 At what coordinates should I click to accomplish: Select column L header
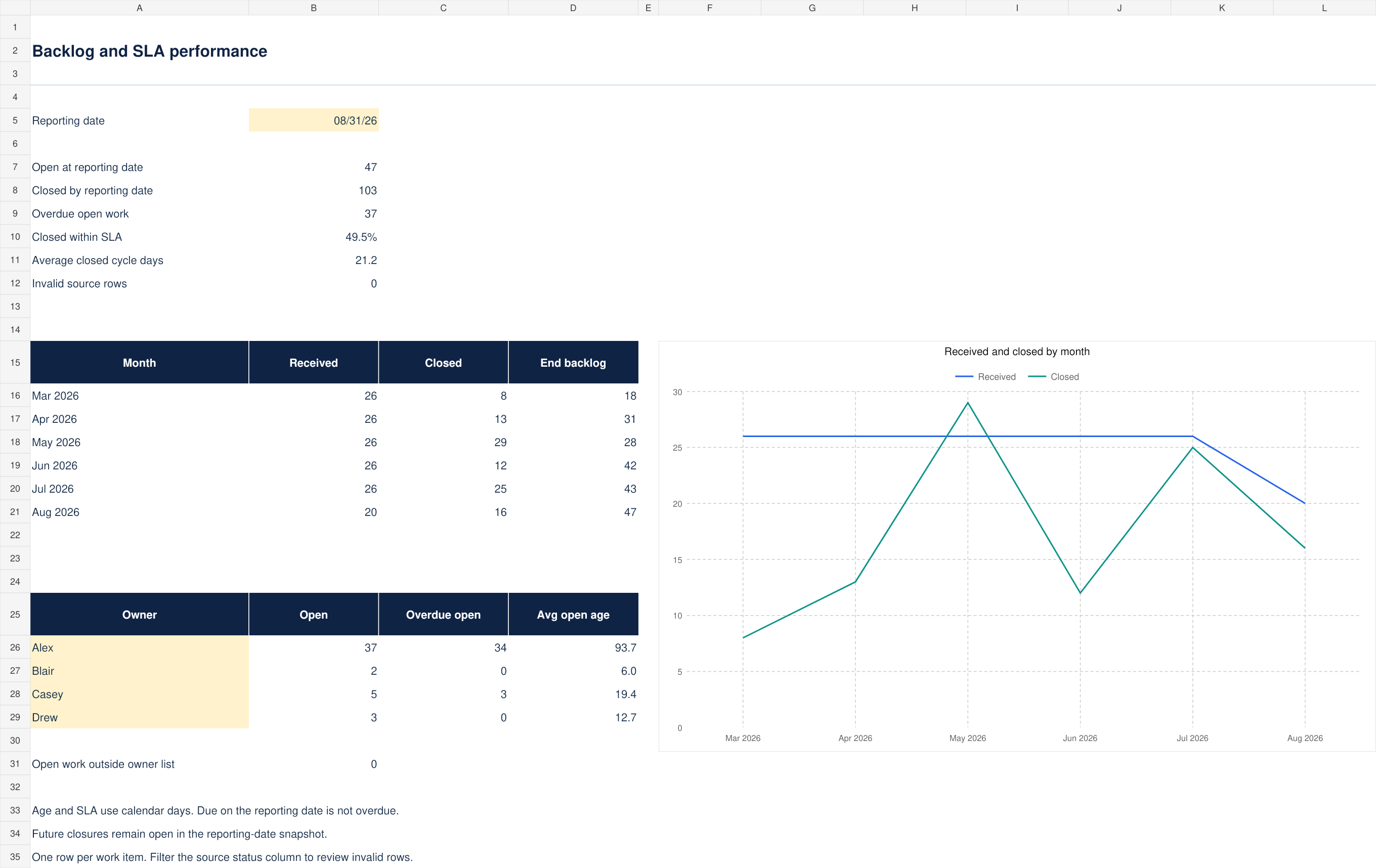tap(1324, 8)
